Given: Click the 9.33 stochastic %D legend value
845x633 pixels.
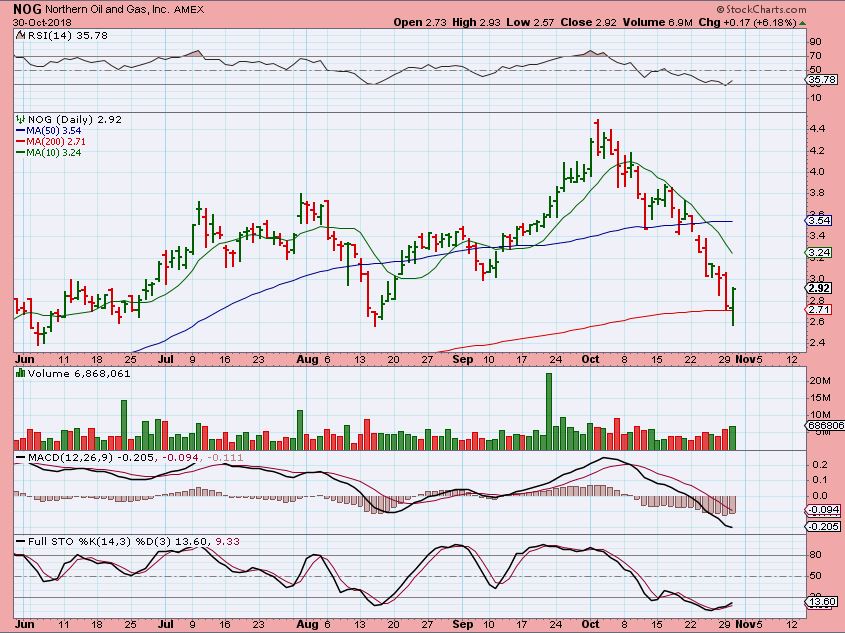Looking at the screenshot, I should pos(227,541).
